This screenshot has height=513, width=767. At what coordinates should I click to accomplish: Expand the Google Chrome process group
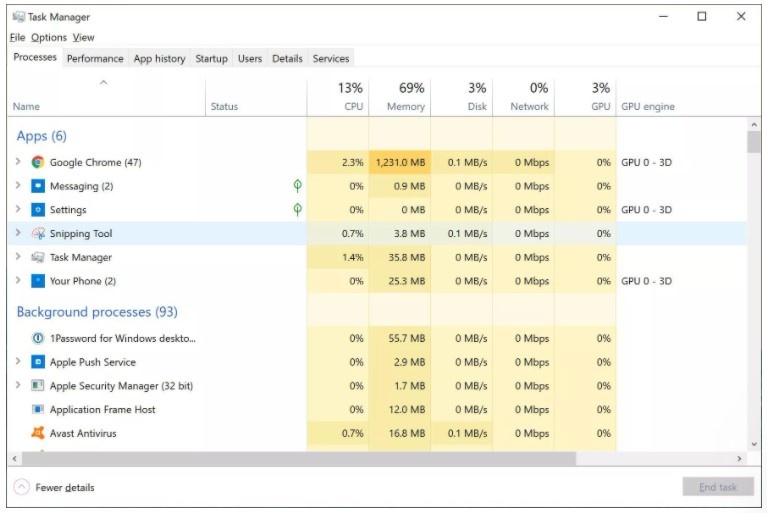[17, 162]
